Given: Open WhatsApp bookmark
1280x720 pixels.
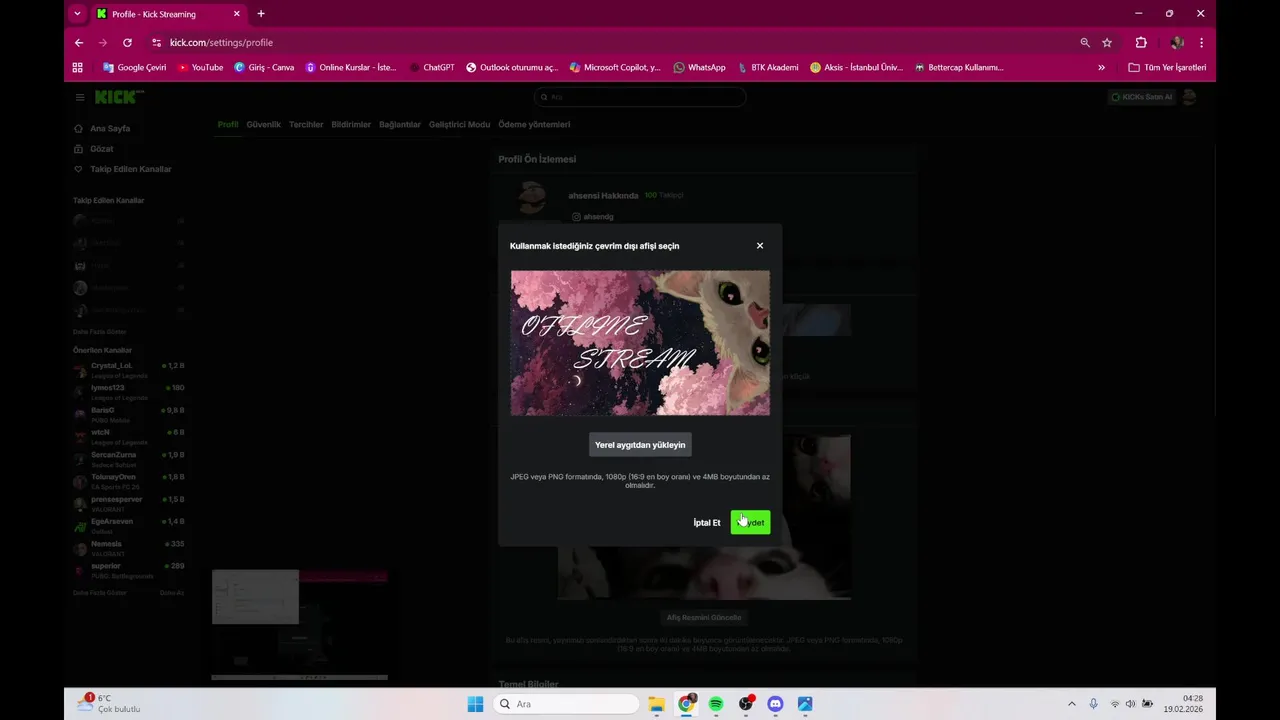Looking at the screenshot, I should pos(699,68).
